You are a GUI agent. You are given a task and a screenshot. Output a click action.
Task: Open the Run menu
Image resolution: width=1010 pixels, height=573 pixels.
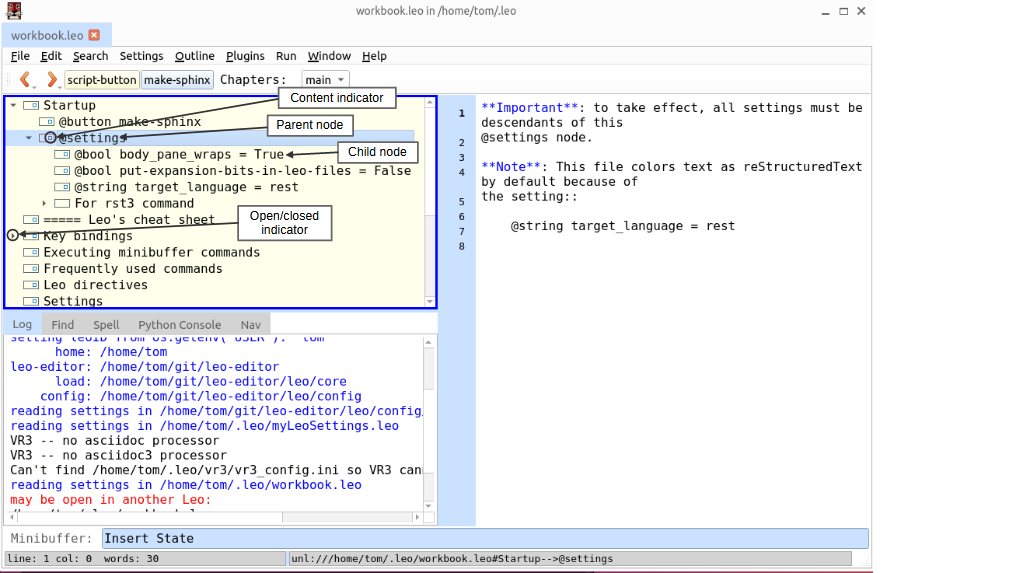click(286, 56)
